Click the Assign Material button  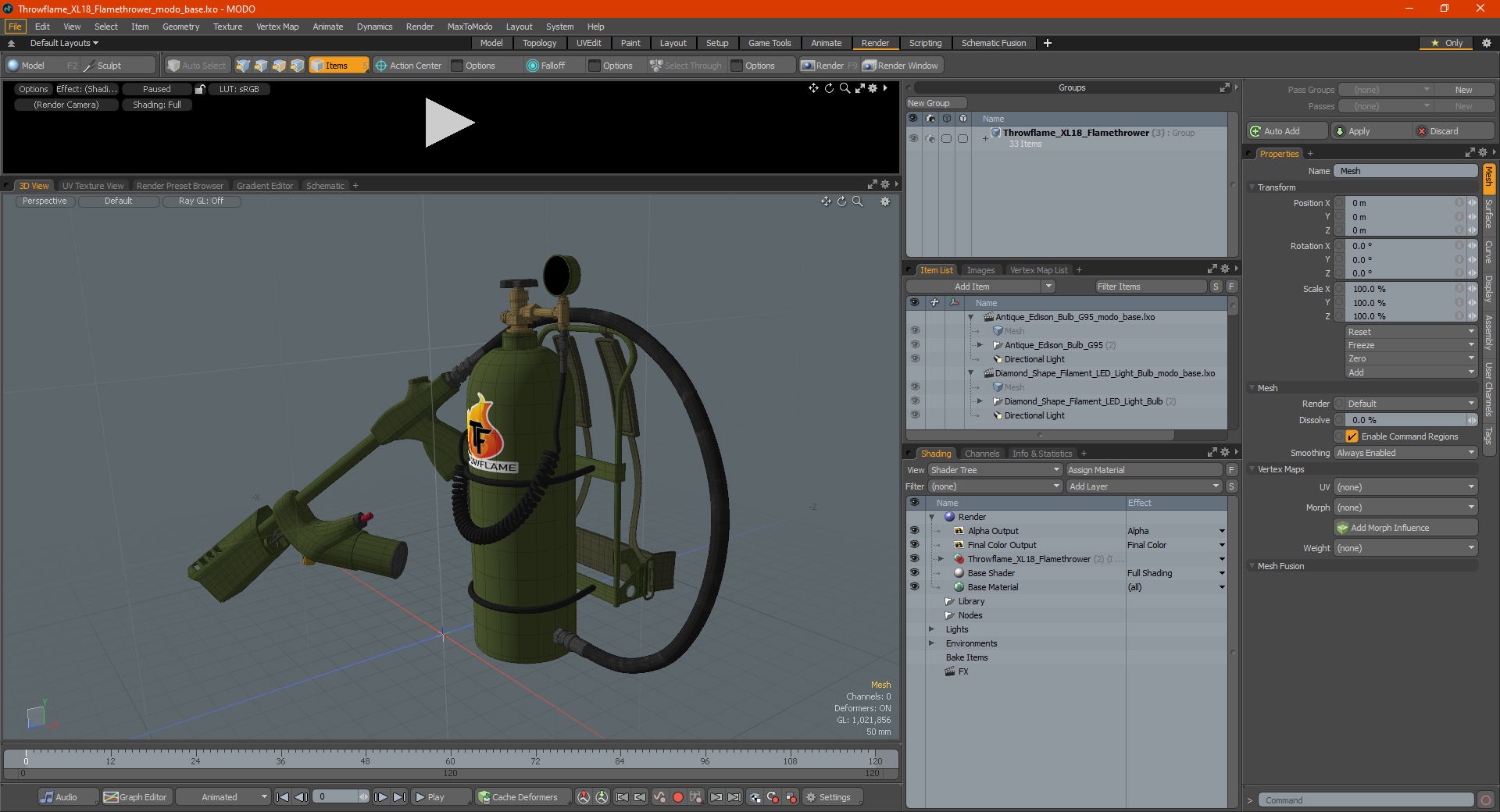[x=1144, y=470]
